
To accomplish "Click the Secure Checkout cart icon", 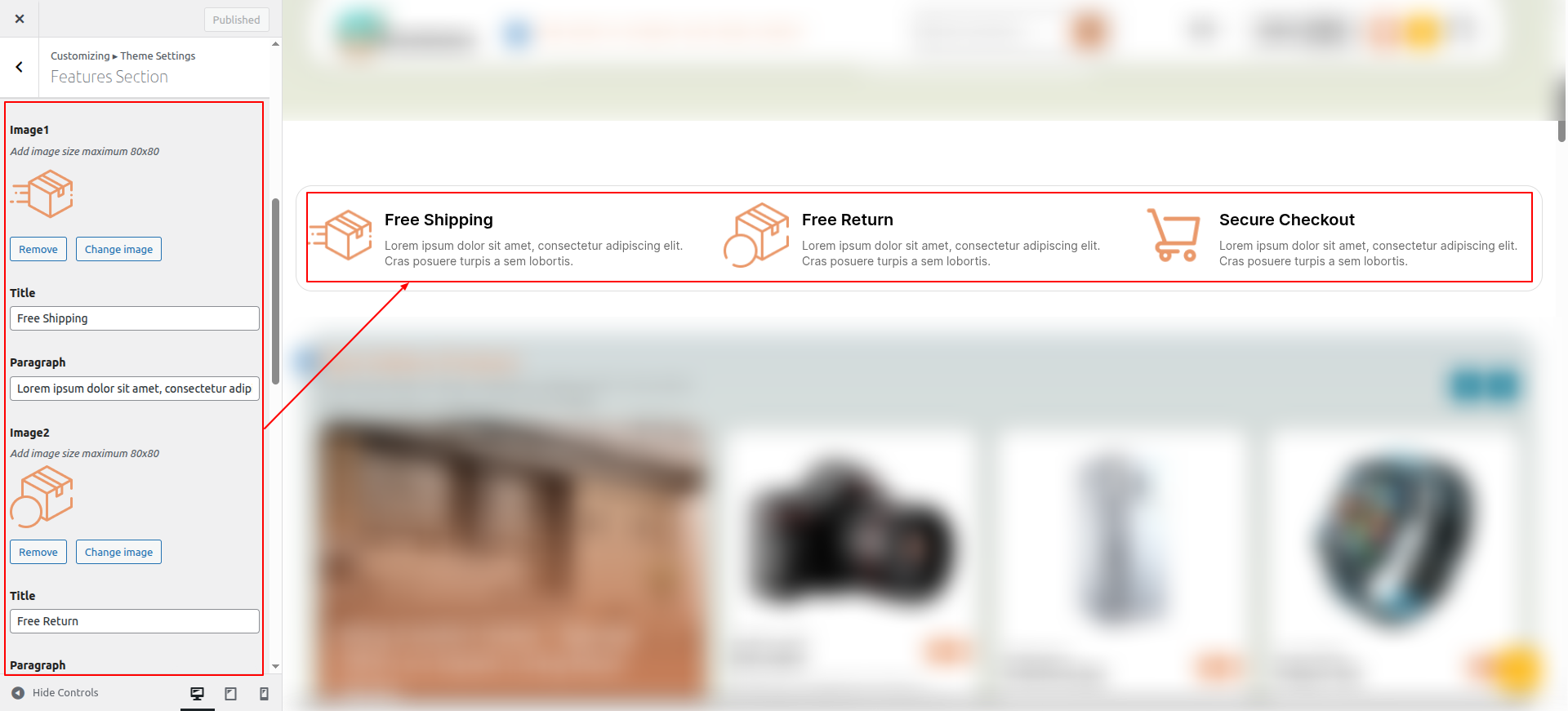I will pos(1174,235).
